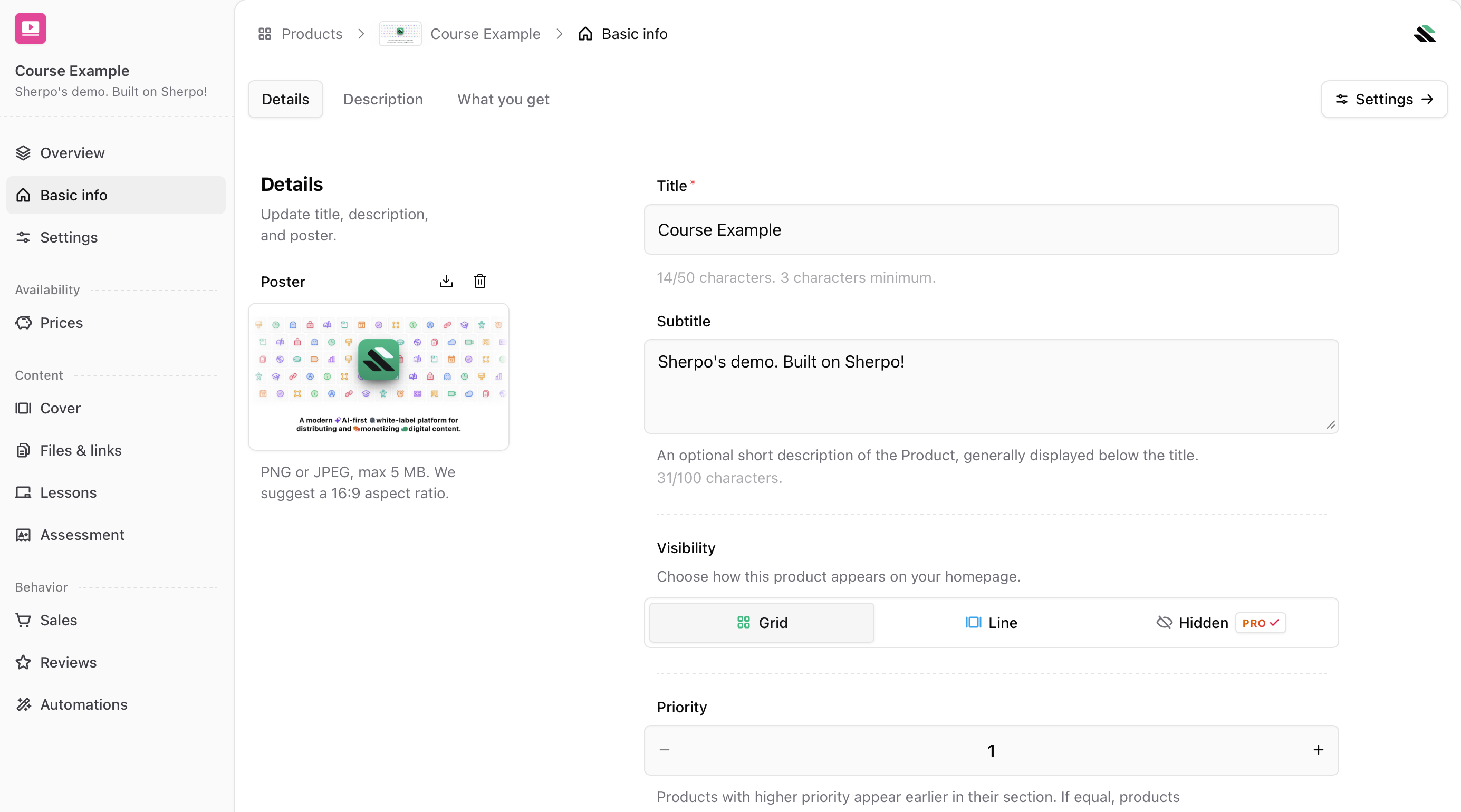The height and width of the screenshot is (812, 1461).
Task: Open the Cover content section
Action: pos(60,408)
